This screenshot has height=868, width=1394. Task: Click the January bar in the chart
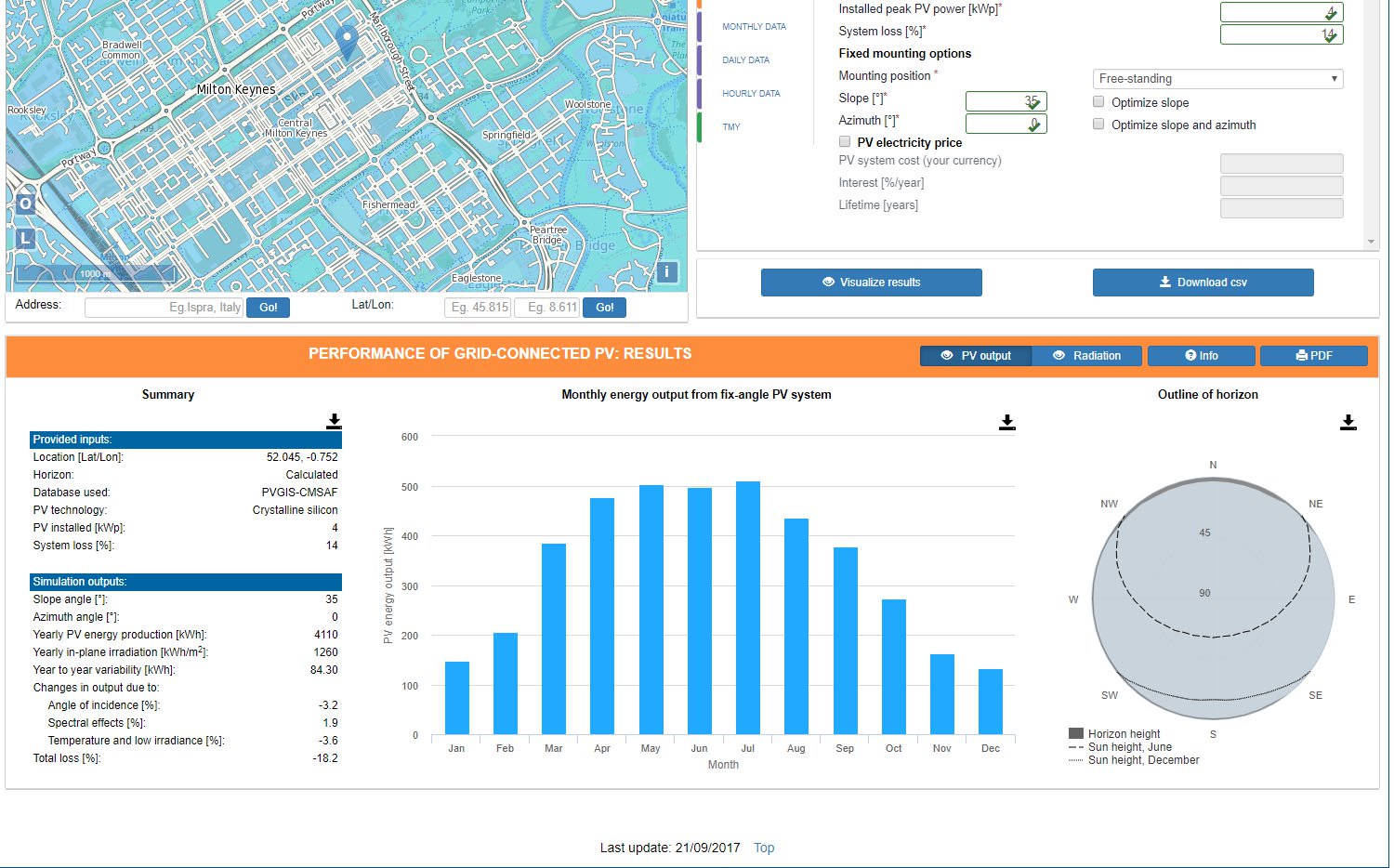coord(456,698)
